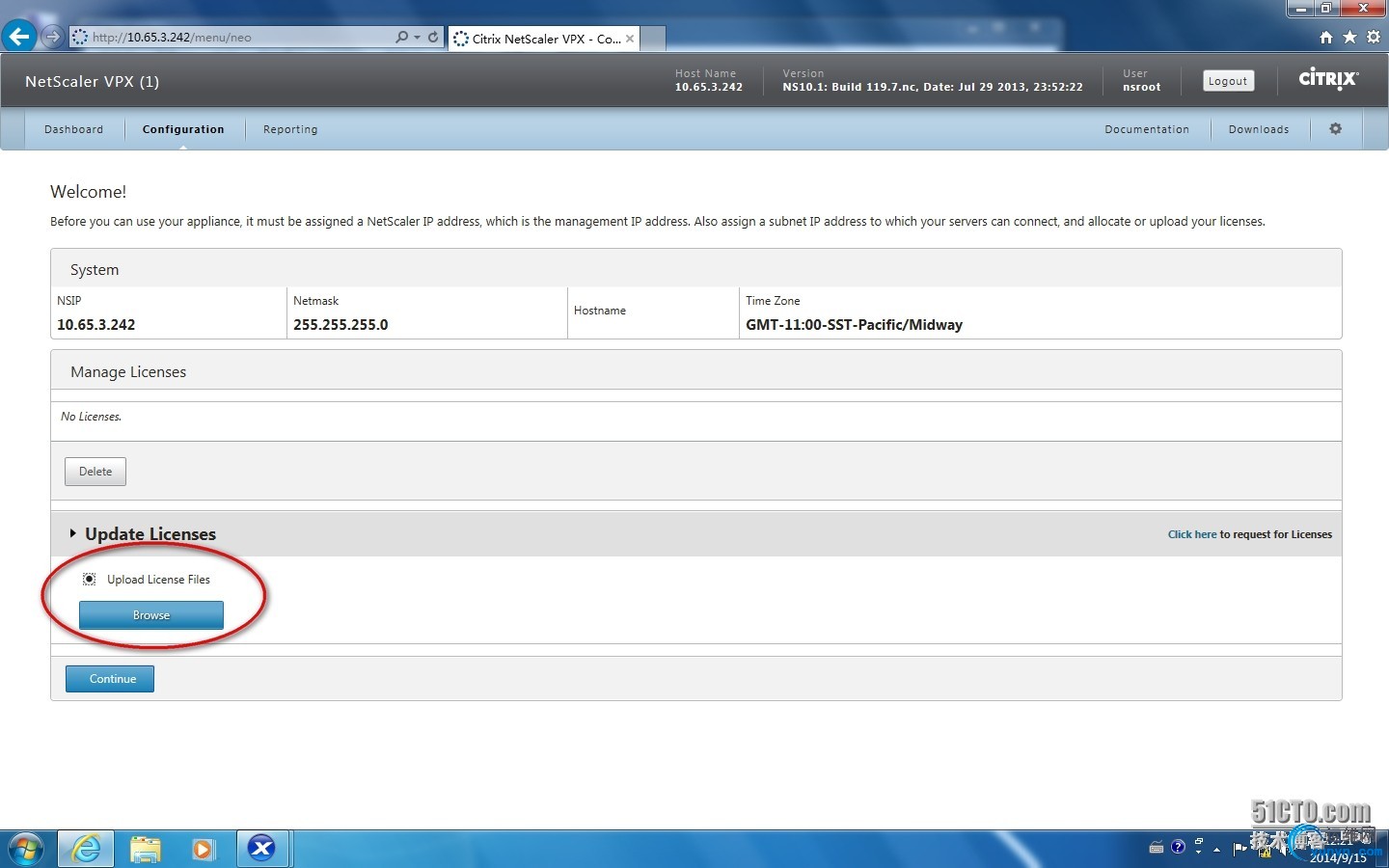Click the Continue button
Image resolution: width=1389 pixels, height=868 pixels.
(110, 679)
